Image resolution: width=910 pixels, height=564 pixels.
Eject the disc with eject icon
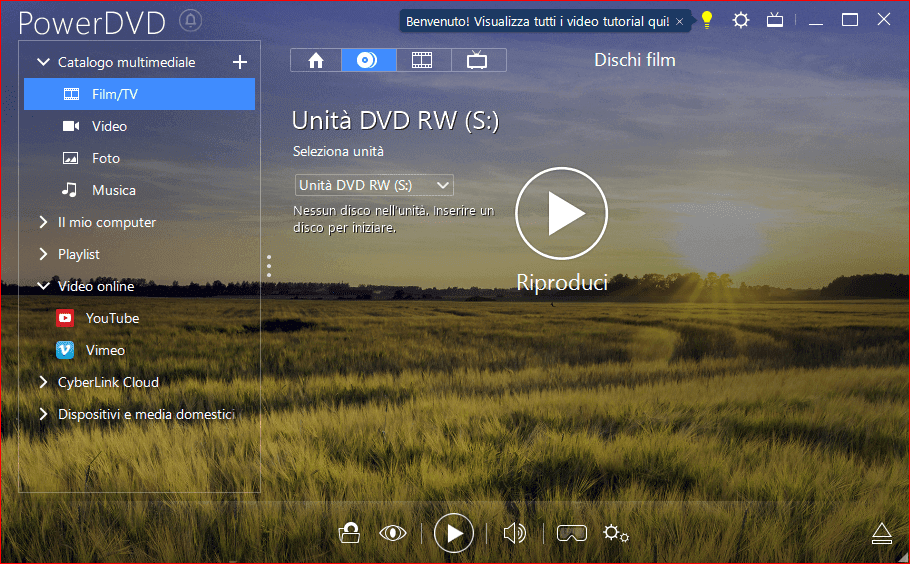point(881,533)
